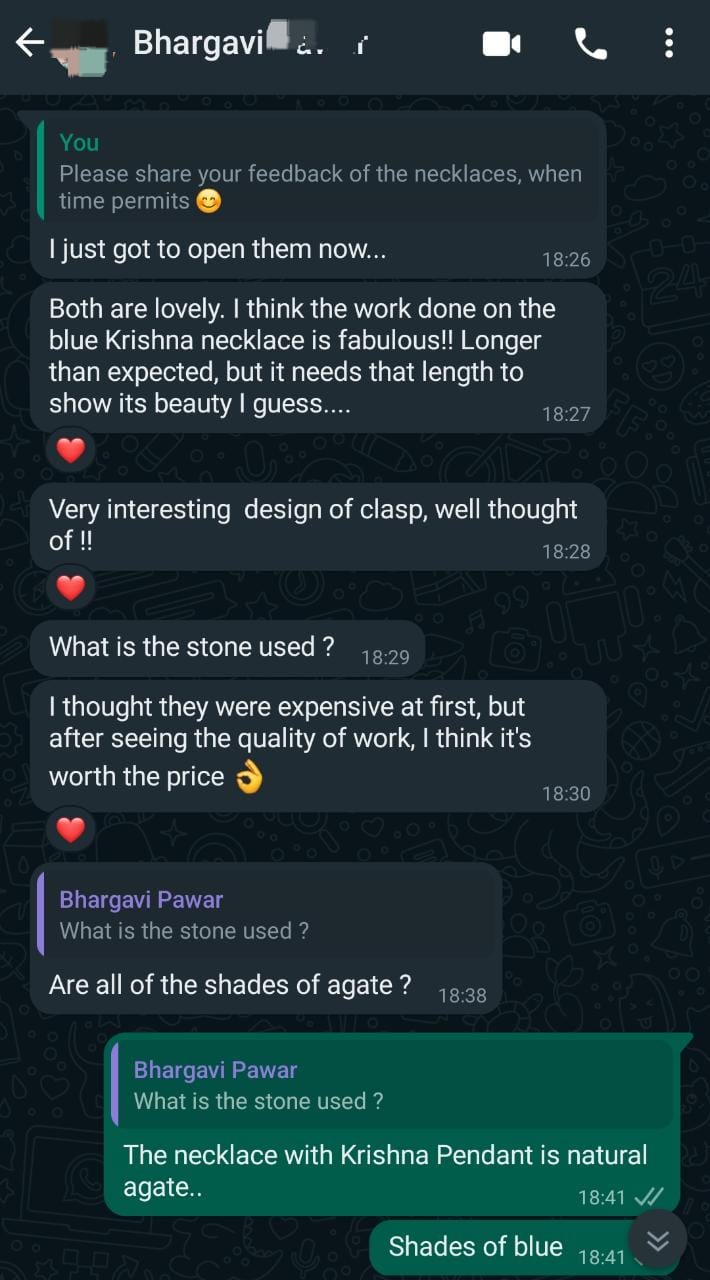The height and width of the screenshot is (1280, 710).
Task: Tap the natural agate reply message text
Action: (385, 1170)
